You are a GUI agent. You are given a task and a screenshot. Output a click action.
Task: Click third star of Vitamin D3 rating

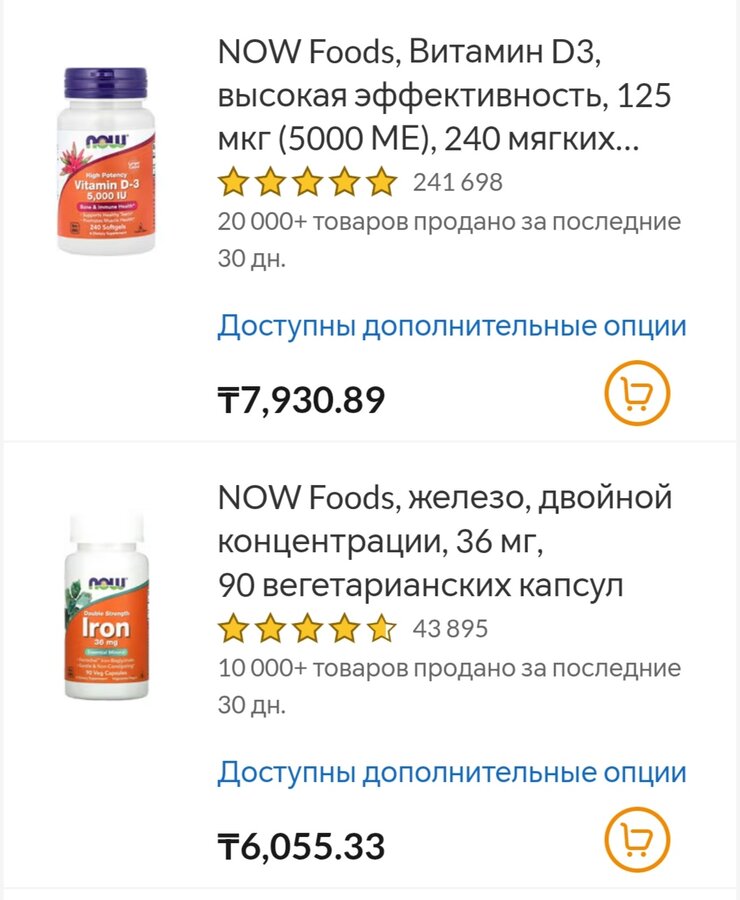[307, 182]
